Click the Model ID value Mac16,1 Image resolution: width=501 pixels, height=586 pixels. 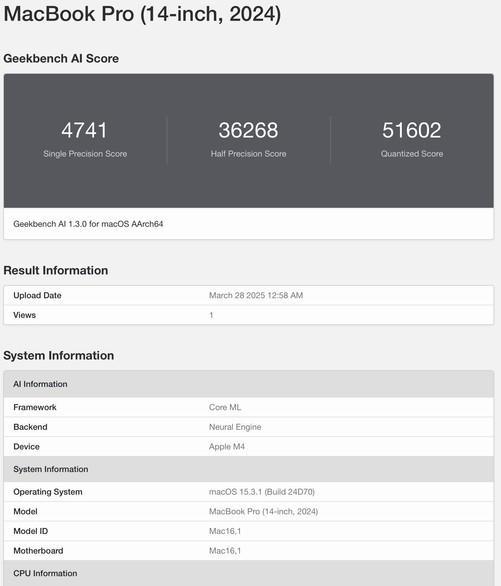pyautogui.click(x=225, y=531)
